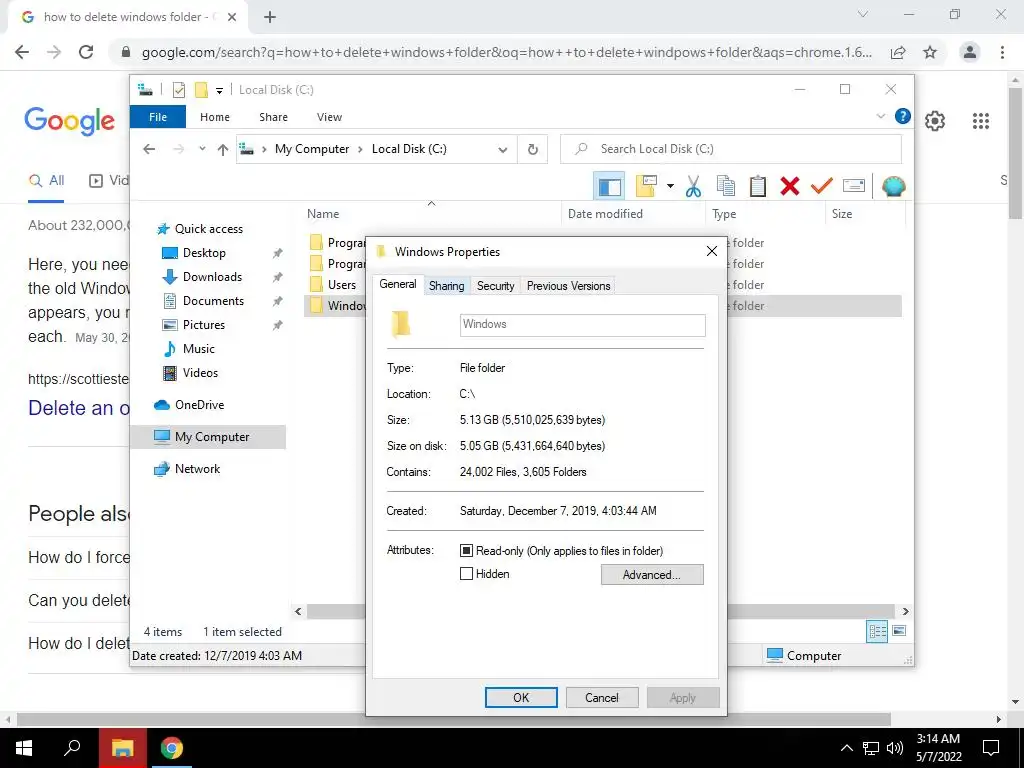The width and height of the screenshot is (1024, 768).
Task: Click the Cut scissors icon
Action: (x=693, y=187)
